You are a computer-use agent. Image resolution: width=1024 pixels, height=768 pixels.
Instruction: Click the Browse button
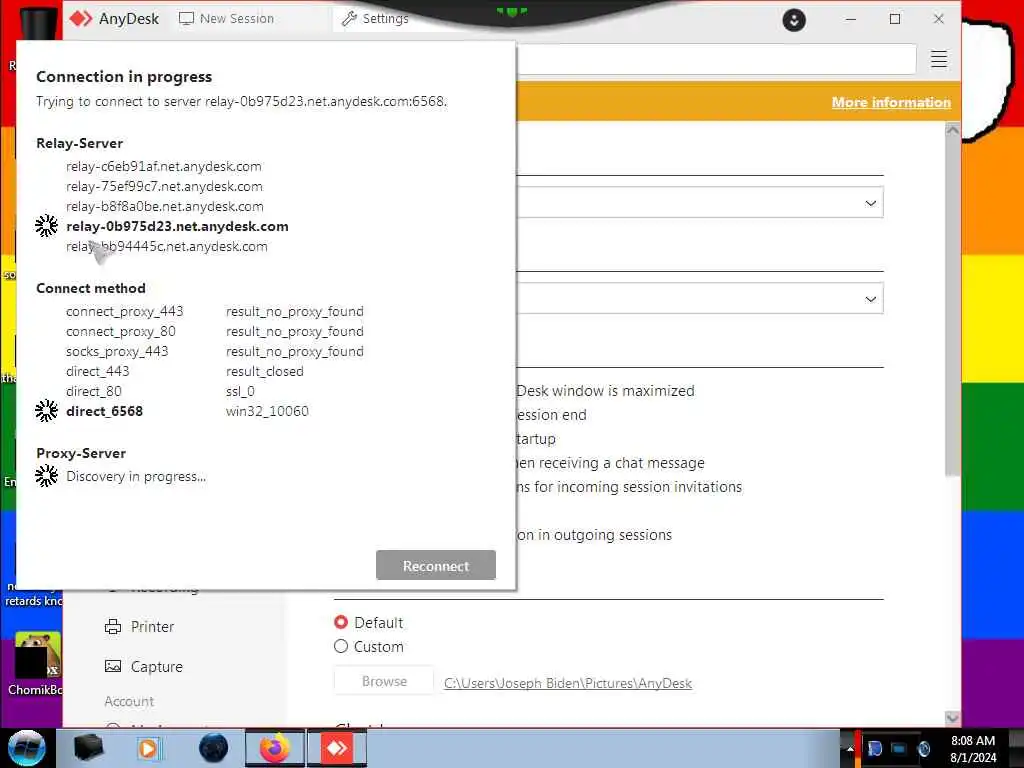384,681
